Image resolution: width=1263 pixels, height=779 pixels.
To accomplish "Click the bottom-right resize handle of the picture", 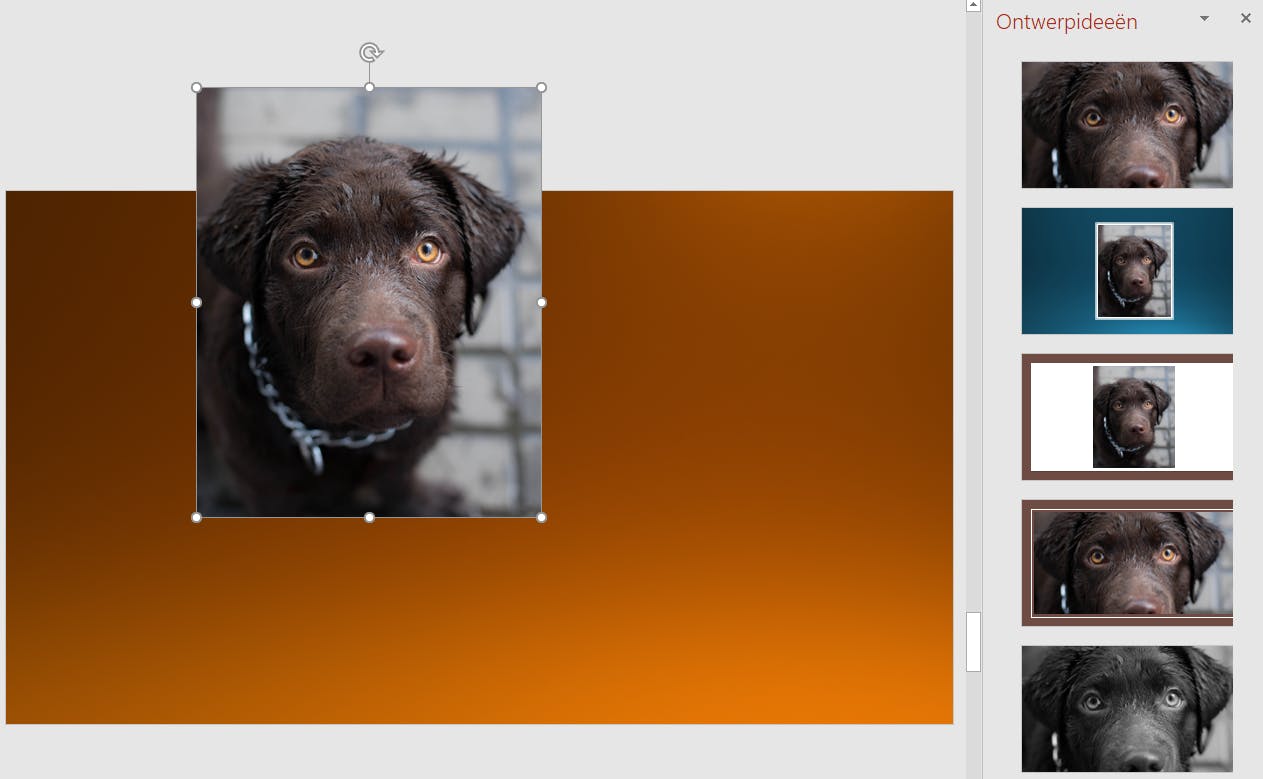I will click(542, 517).
